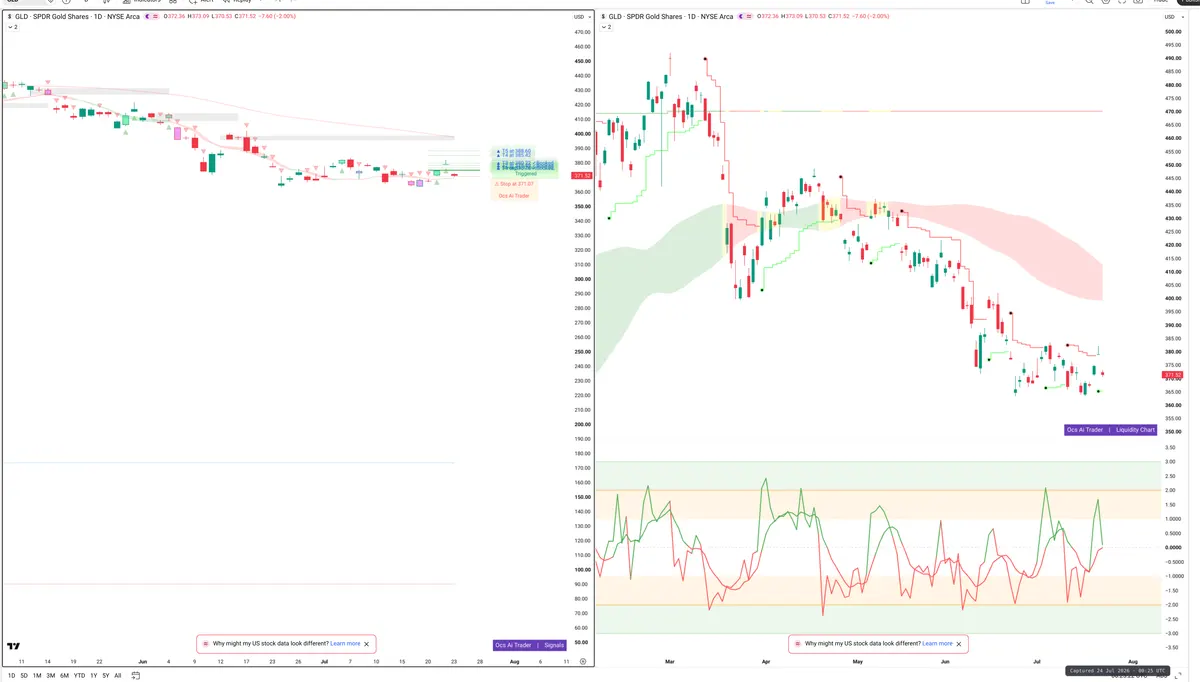
Task: Click the 470.00 level on left price axis
Action: point(582,32)
